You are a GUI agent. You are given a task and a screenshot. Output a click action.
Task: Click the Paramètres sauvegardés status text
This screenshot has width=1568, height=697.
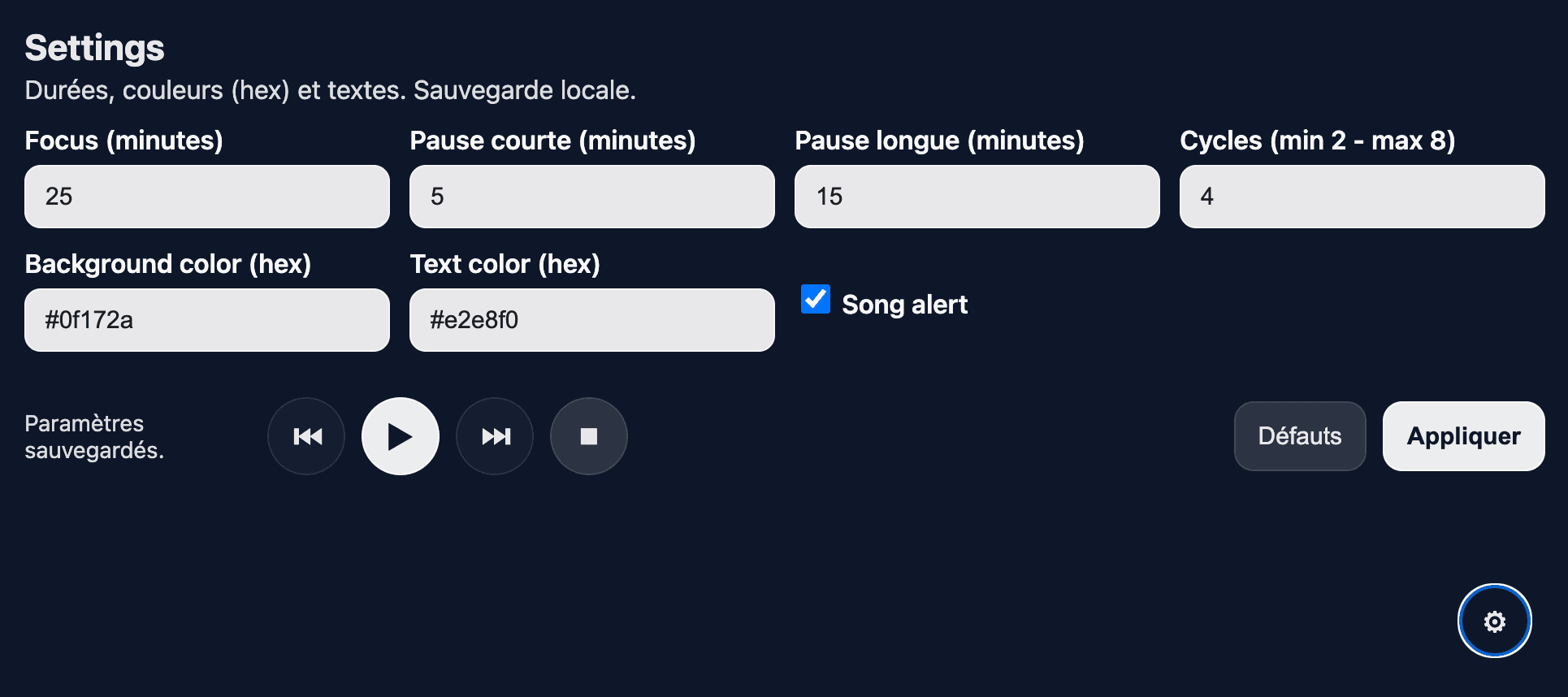[95, 436]
